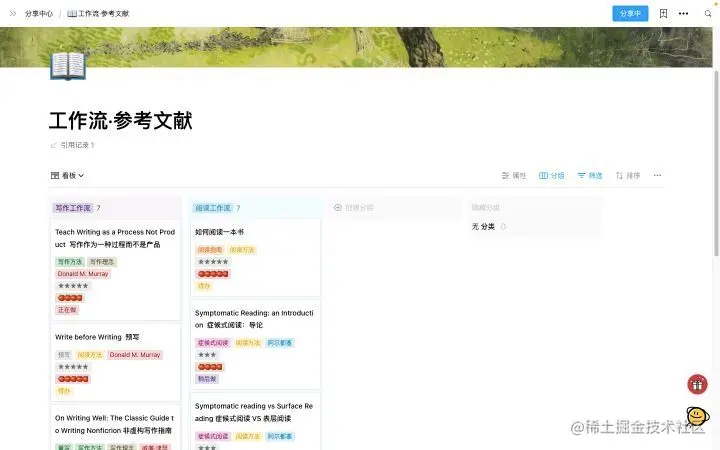Click the smiling face assistant icon
Screen dimensions: 720x450
point(698,416)
